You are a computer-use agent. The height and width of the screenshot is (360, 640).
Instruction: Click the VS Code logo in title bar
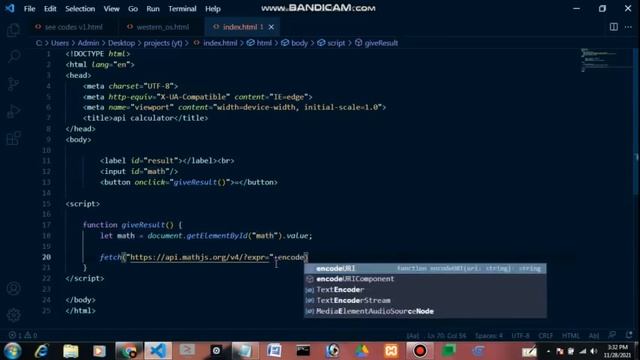[x=10, y=8]
